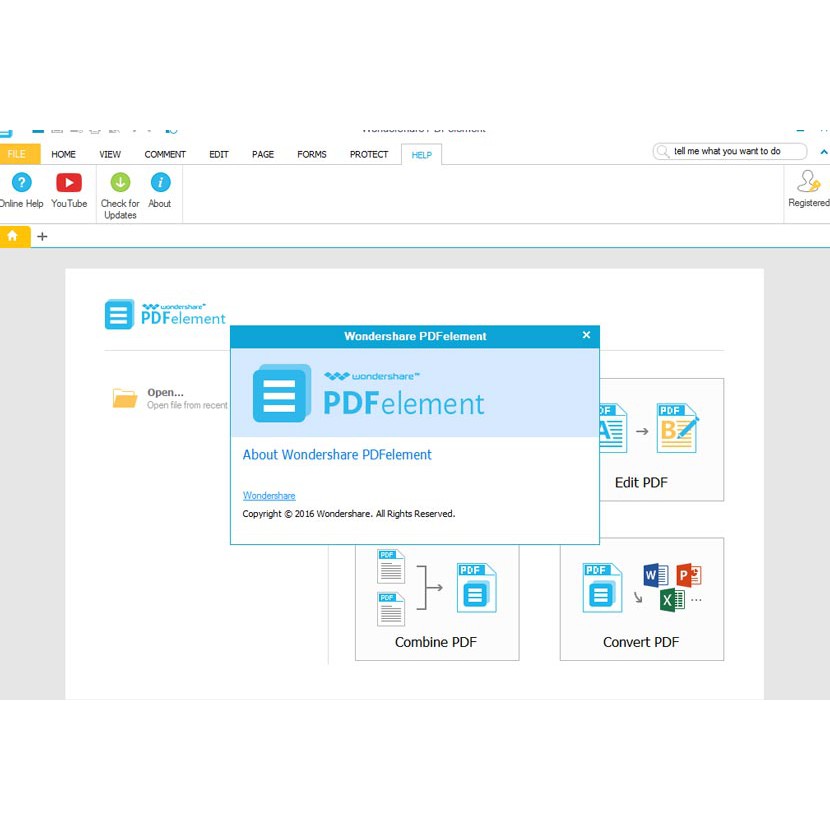Add a new tab with plus icon

click(42, 237)
